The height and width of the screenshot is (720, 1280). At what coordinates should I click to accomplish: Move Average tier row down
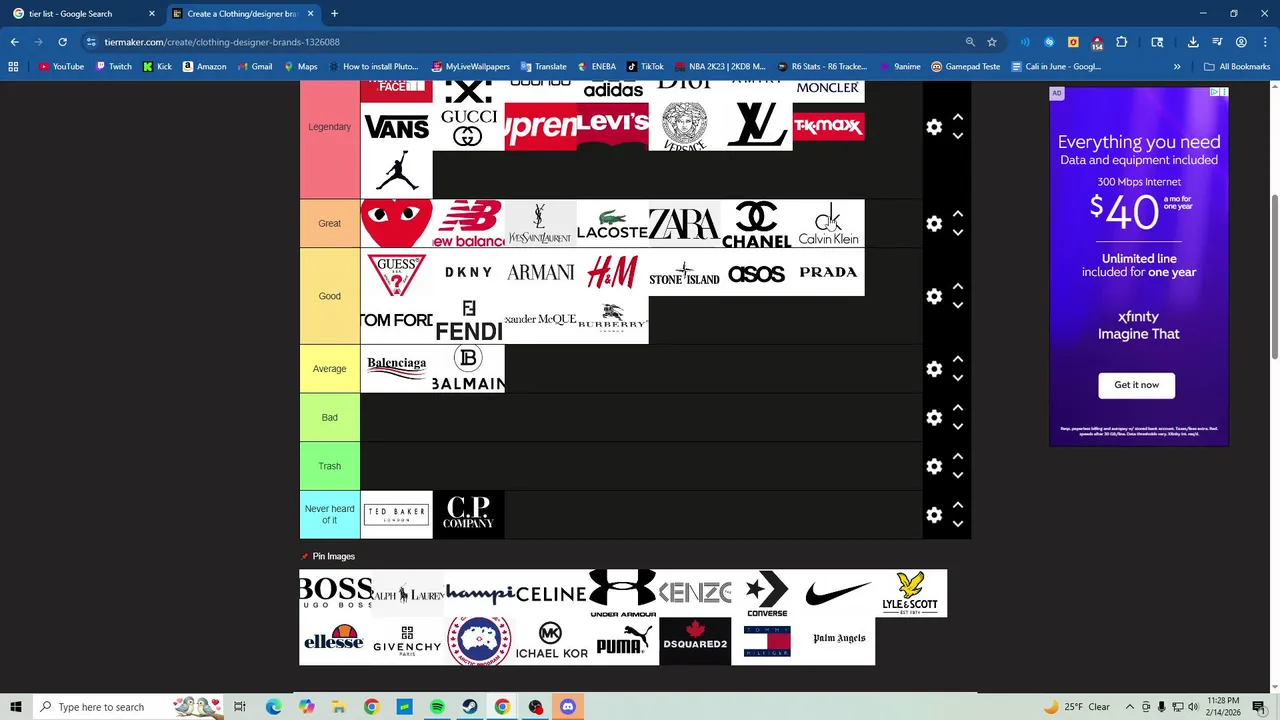coord(958,378)
